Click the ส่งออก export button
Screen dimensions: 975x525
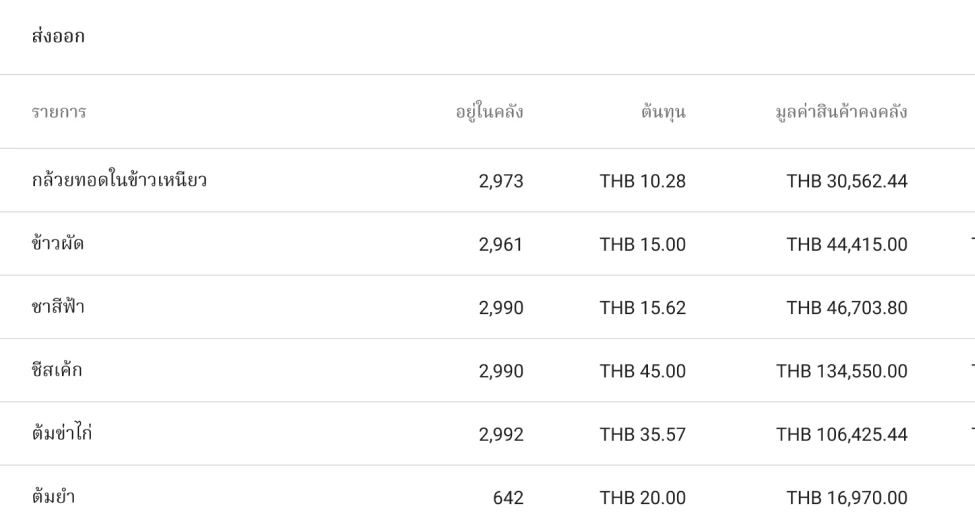point(57,37)
